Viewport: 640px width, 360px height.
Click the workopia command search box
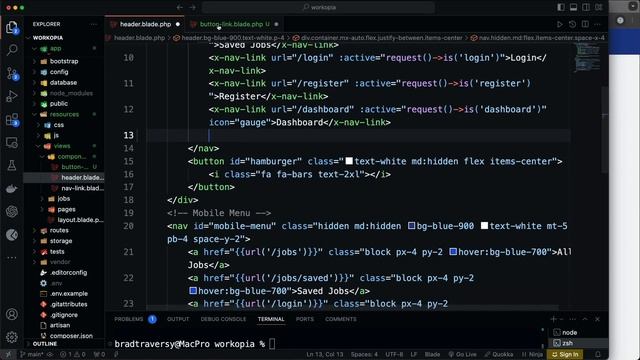point(318,7)
